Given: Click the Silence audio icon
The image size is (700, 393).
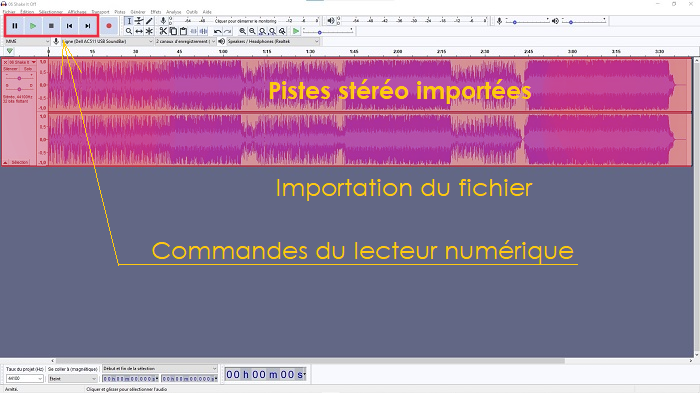Looking at the screenshot, I should (204, 31).
